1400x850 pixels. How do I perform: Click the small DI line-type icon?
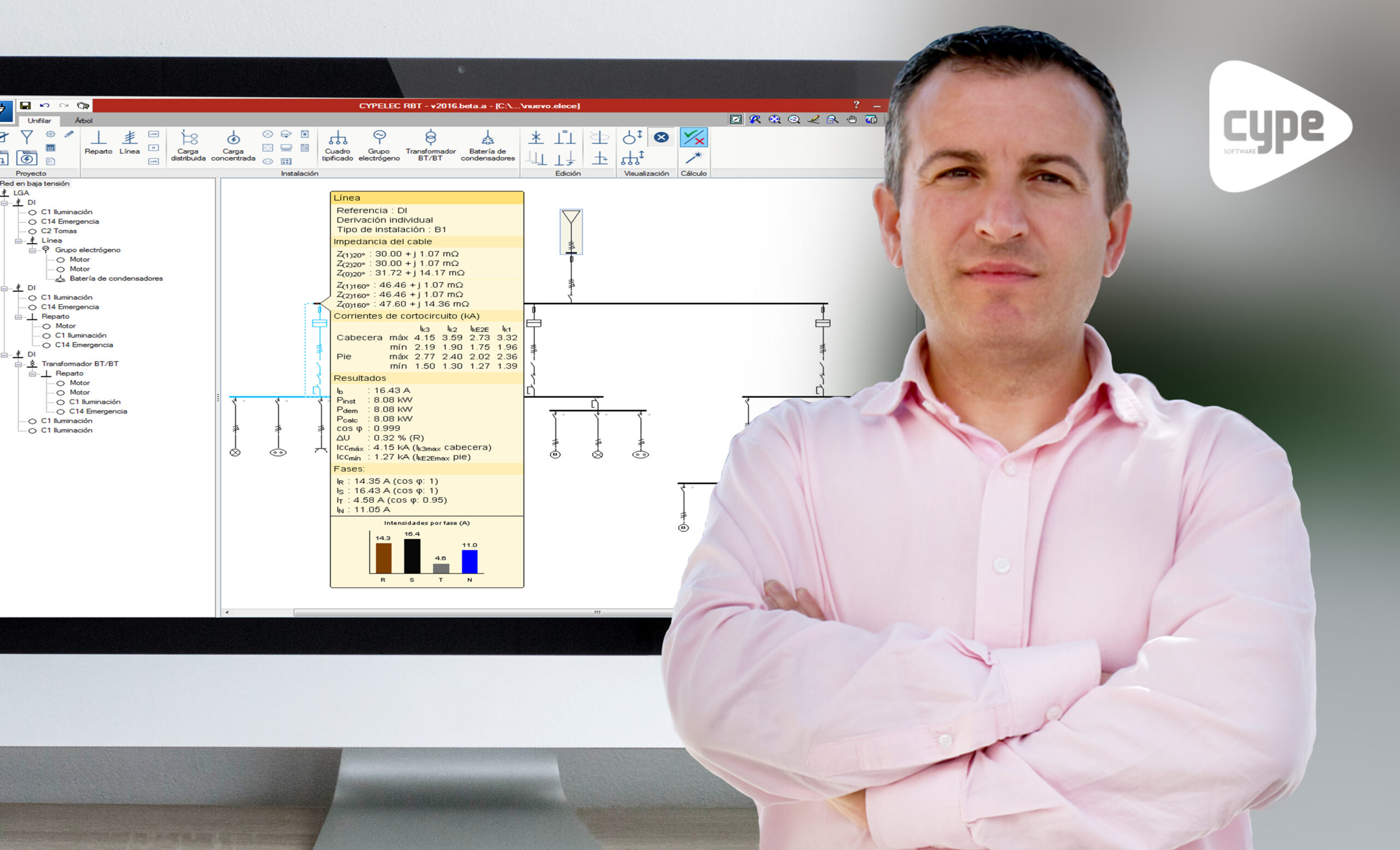(x=154, y=148)
